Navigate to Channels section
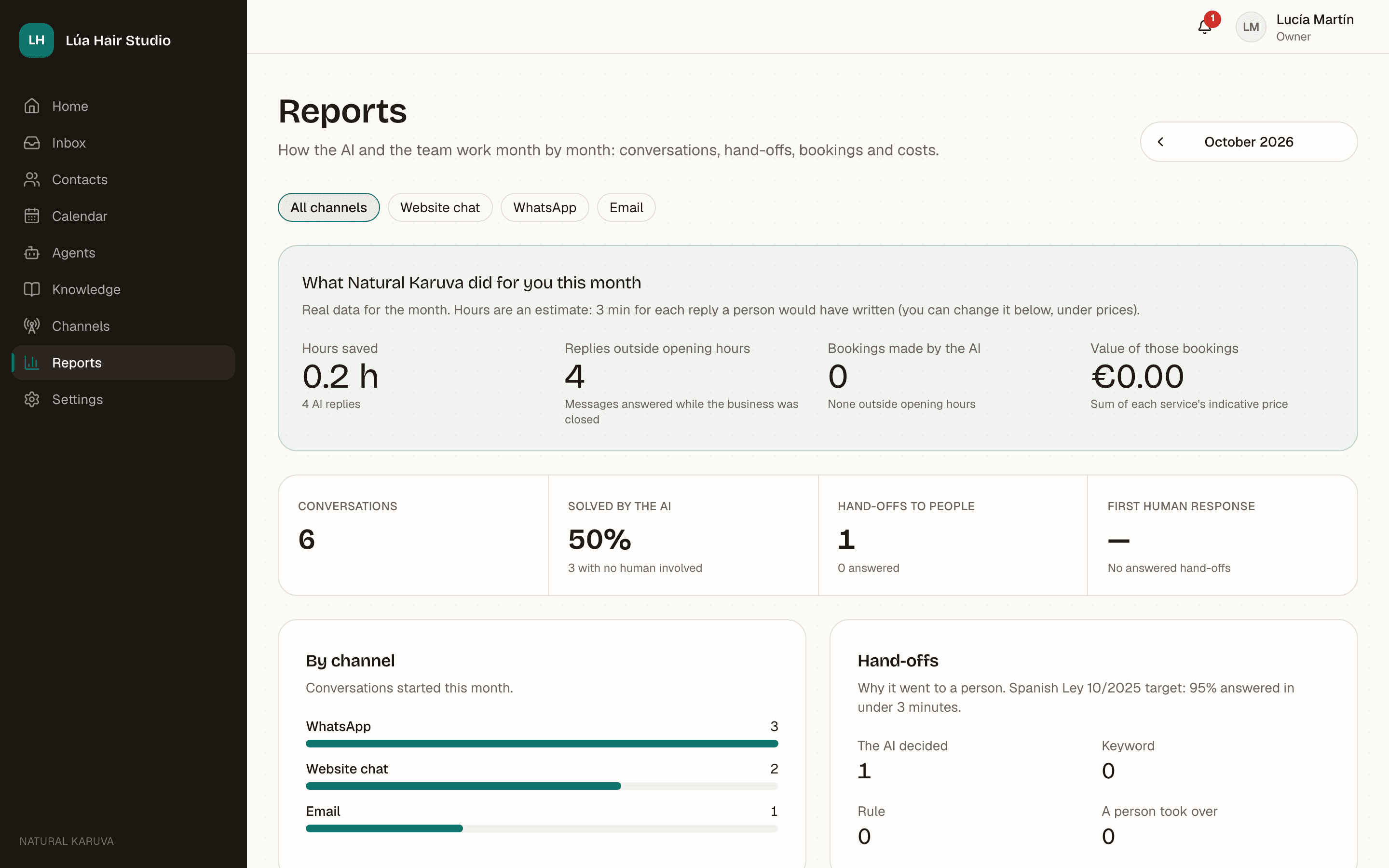Viewport: 1389px width, 868px height. pos(123,326)
